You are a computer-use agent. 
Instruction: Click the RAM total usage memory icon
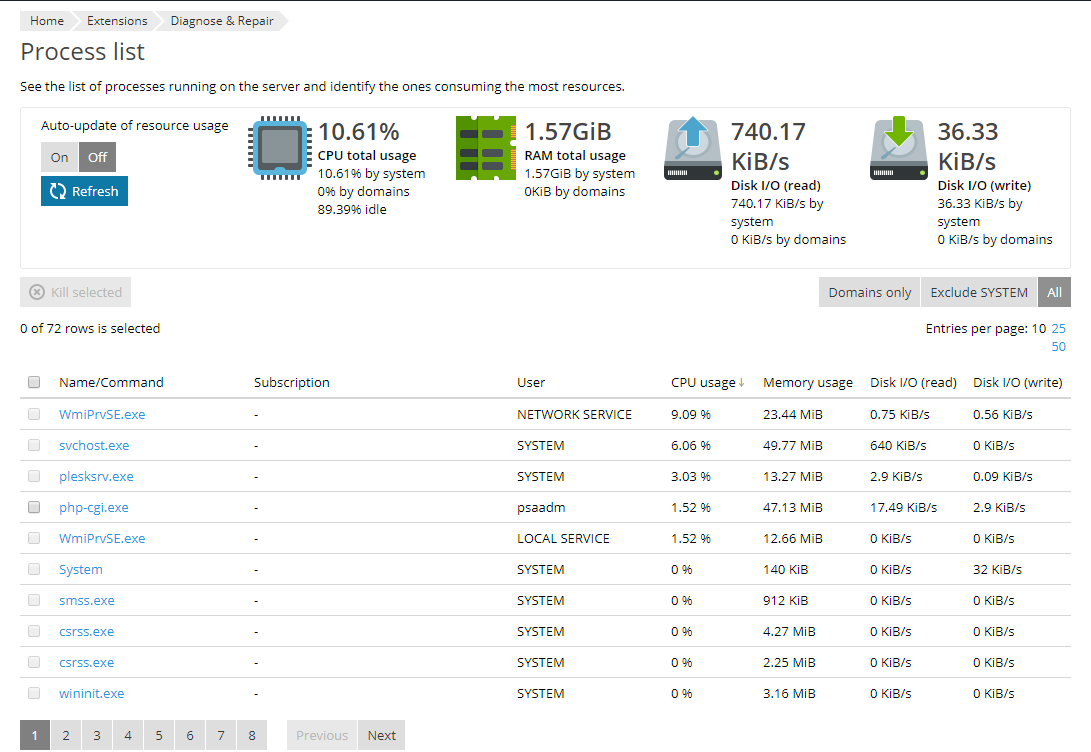click(486, 147)
